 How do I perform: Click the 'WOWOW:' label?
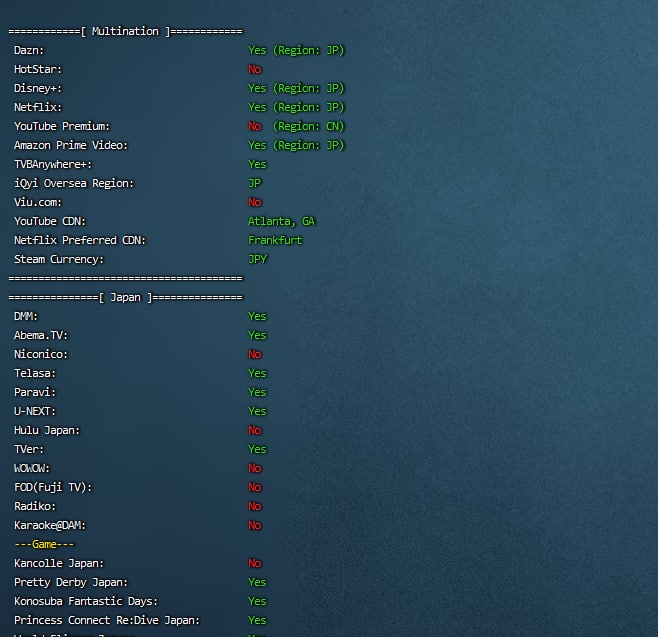click(32, 468)
